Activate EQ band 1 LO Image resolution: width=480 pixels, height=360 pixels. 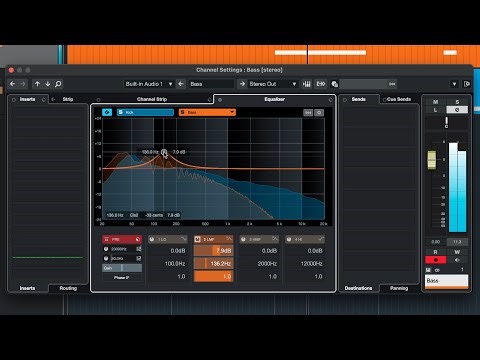(152, 239)
